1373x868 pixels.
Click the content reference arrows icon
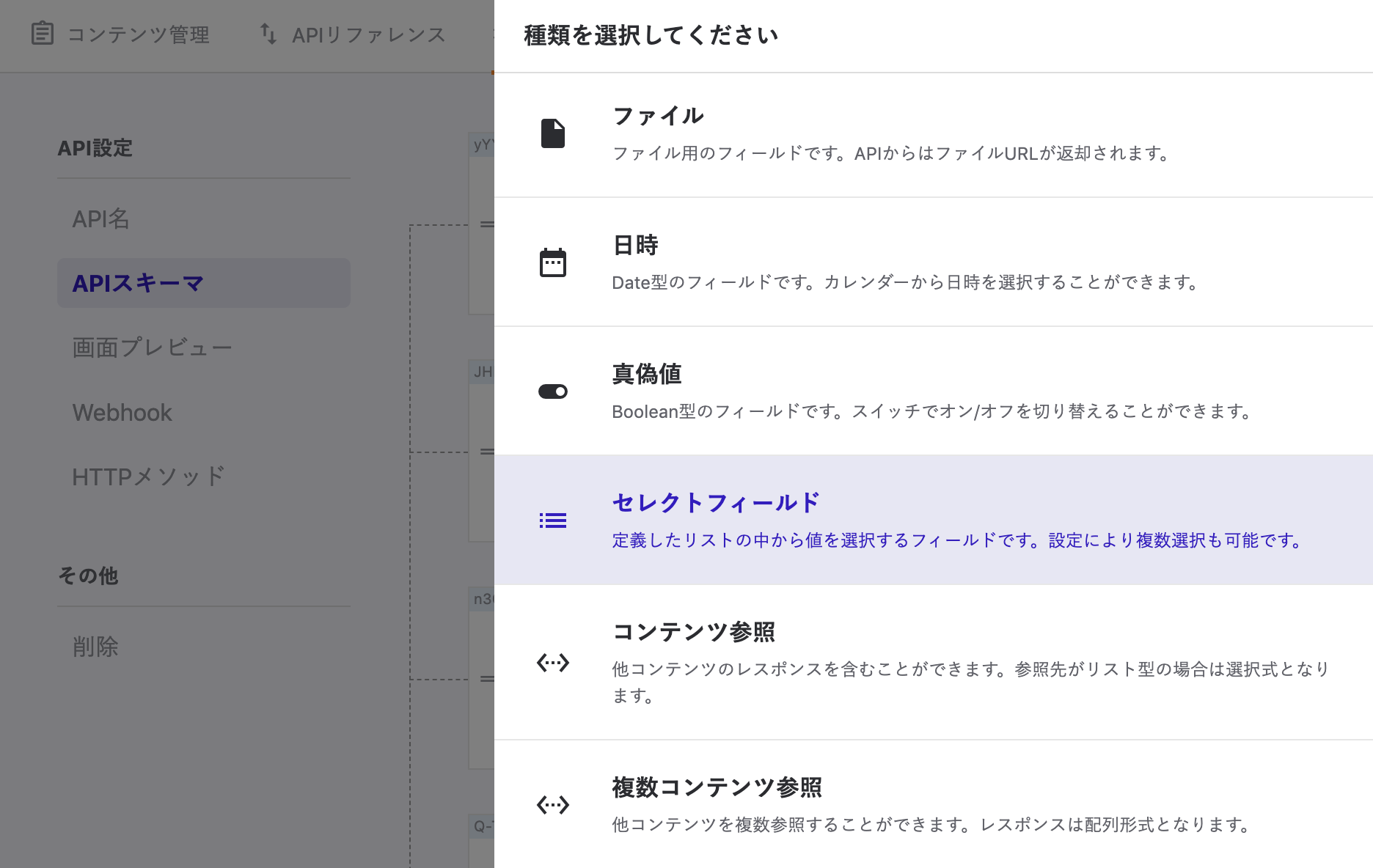[x=552, y=663]
